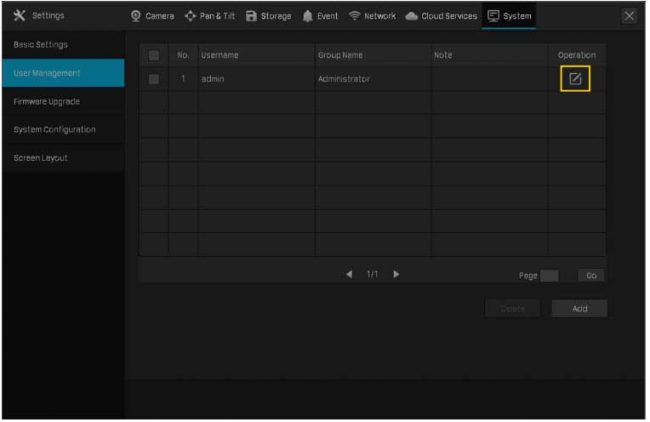650x422 pixels.
Task: Go to previous page with left arrow
Action: [x=350, y=274]
